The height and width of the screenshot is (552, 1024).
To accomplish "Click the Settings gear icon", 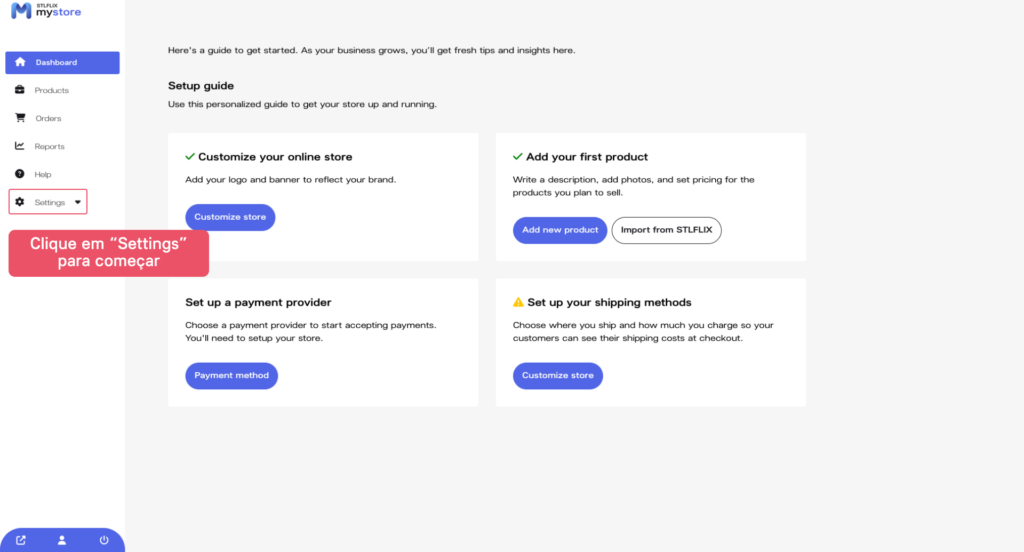I will coord(20,202).
